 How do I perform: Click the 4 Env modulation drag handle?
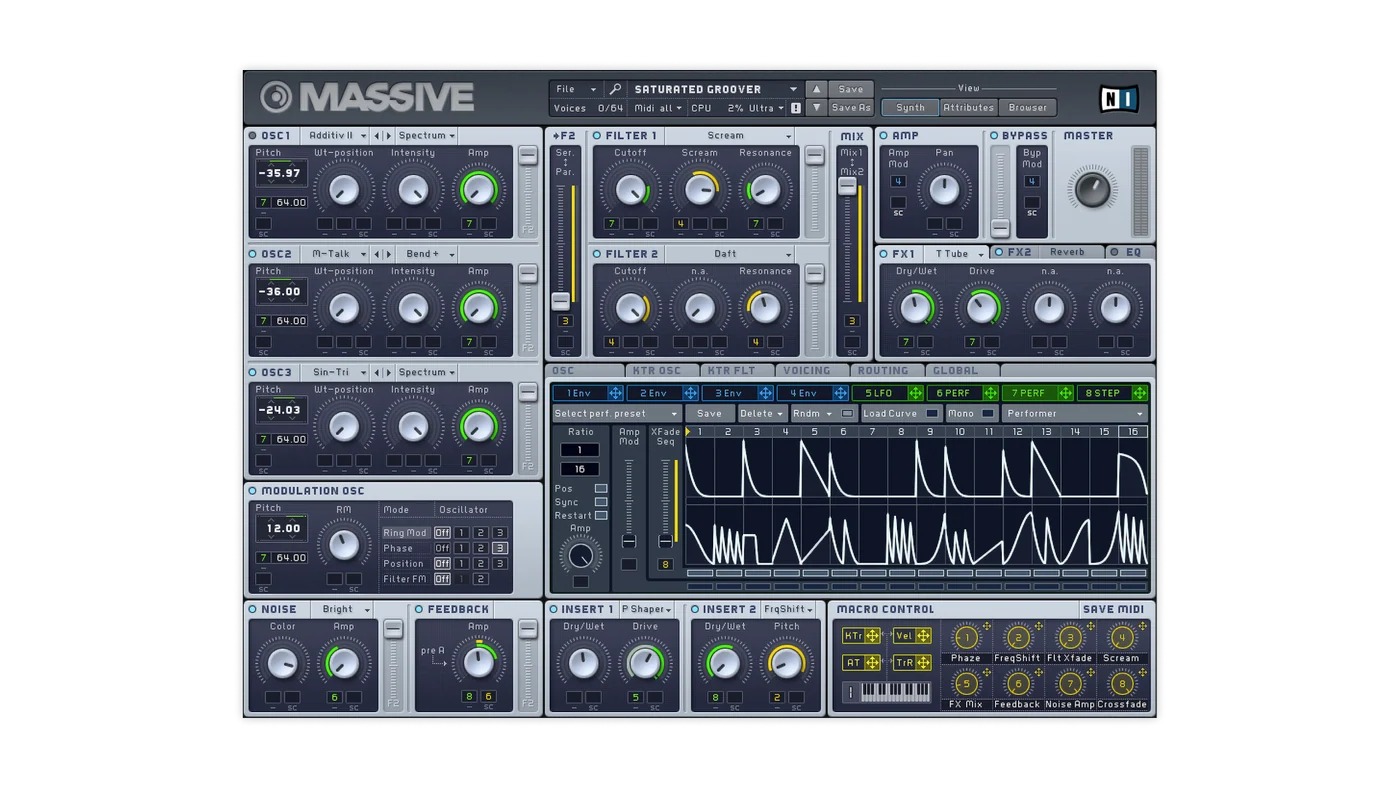(840, 393)
